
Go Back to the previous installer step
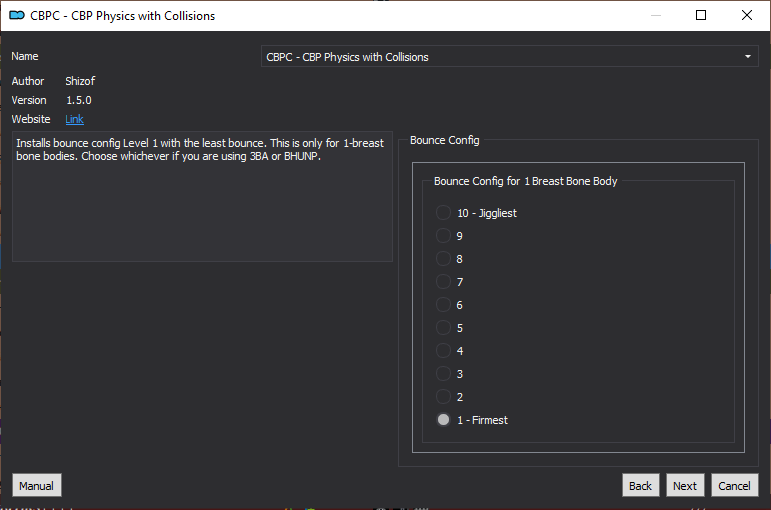640,485
